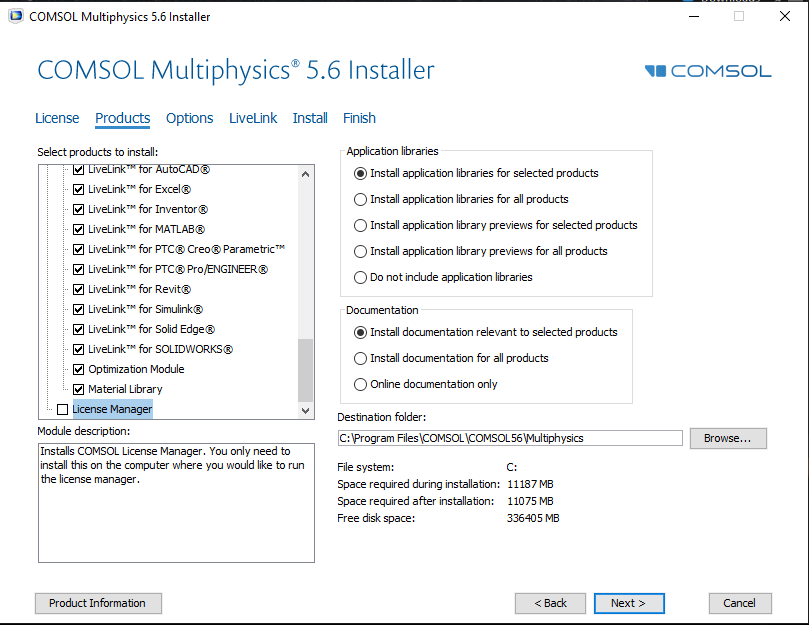Uncheck LiveLink for MATLAB checkbox

[79, 229]
